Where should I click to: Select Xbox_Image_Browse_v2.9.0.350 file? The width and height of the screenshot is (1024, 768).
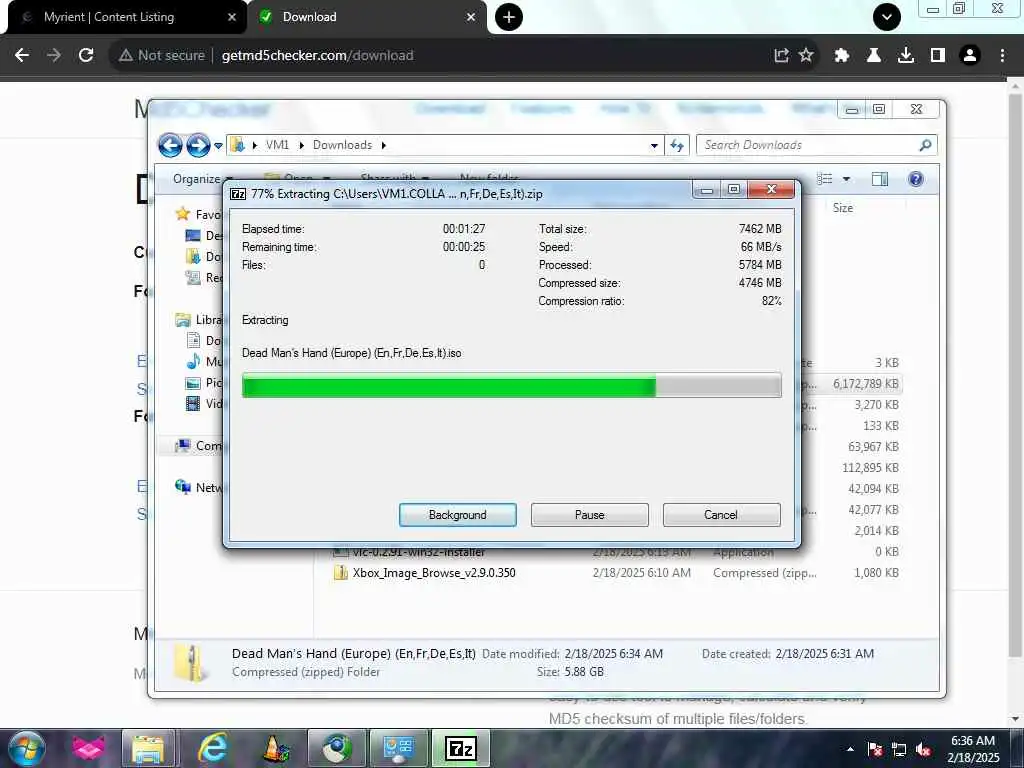[x=434, y=573]
